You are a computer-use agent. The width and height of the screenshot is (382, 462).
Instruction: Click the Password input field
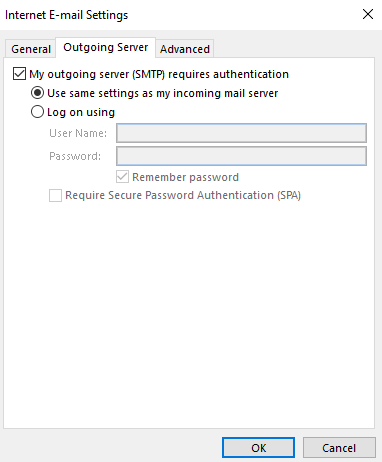pos(241,156)
